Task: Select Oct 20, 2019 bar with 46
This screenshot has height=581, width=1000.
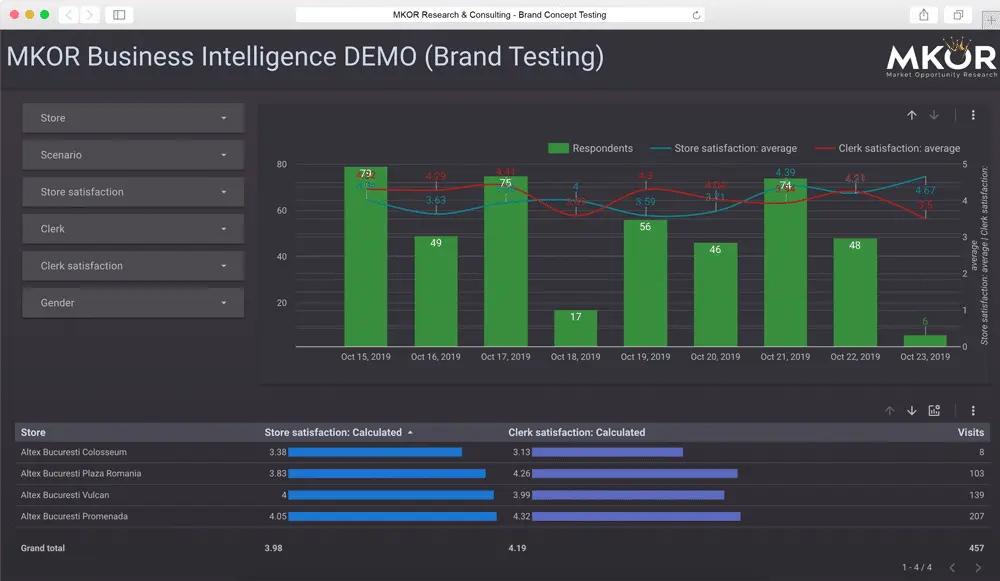Action: click(716, 295)
